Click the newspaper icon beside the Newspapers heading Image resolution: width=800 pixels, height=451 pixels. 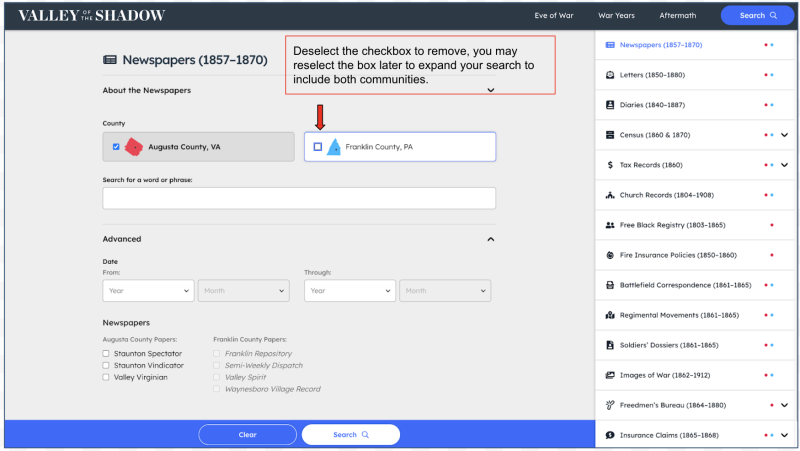click(110, 60)
